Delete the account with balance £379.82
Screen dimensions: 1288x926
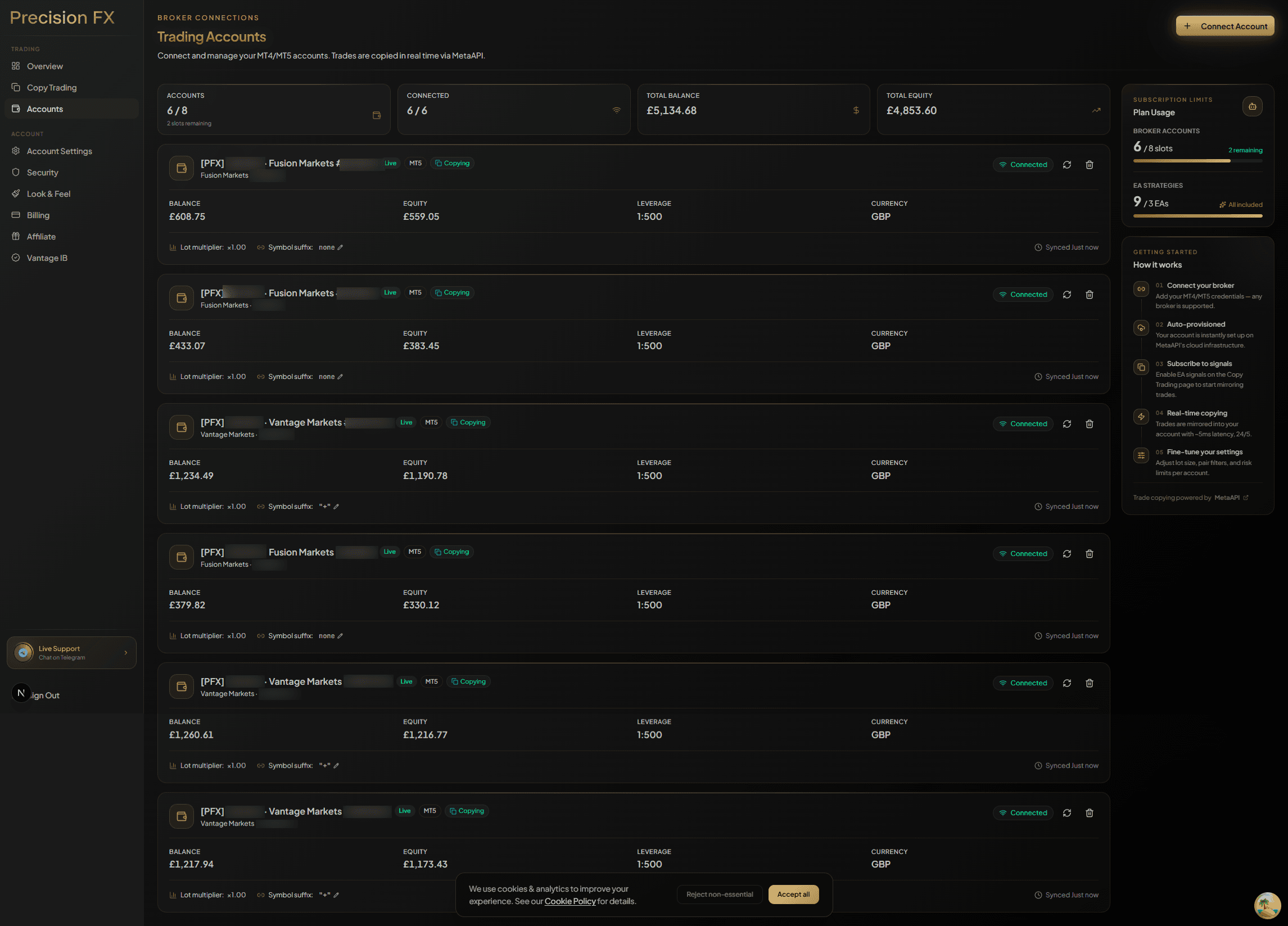(1089, 553)
